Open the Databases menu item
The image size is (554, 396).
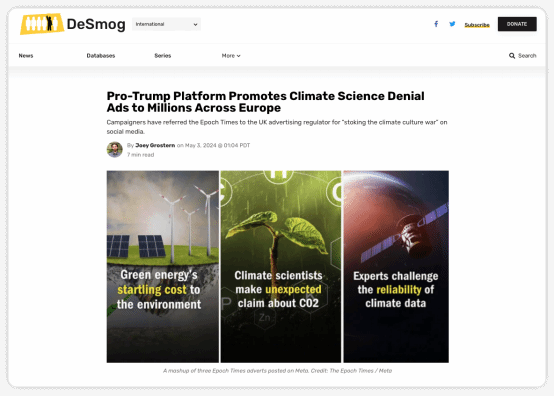pos(101,56)
